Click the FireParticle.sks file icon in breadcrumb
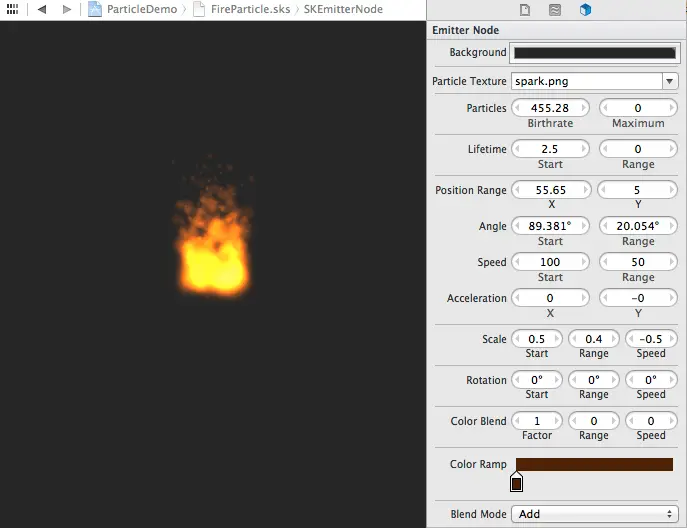This screenshot has width=687, height=528. (x=199, y=9)
